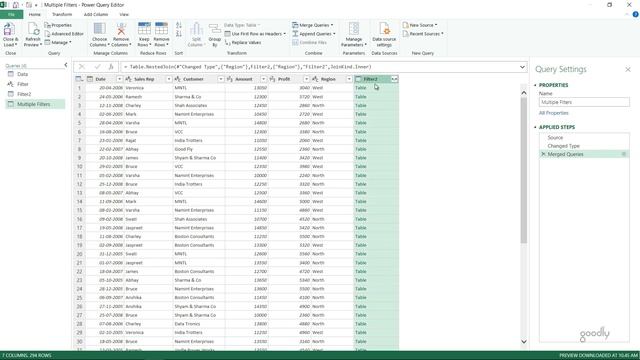
Task: Collapse the PROPERTIES section
Action: point(535,85)
